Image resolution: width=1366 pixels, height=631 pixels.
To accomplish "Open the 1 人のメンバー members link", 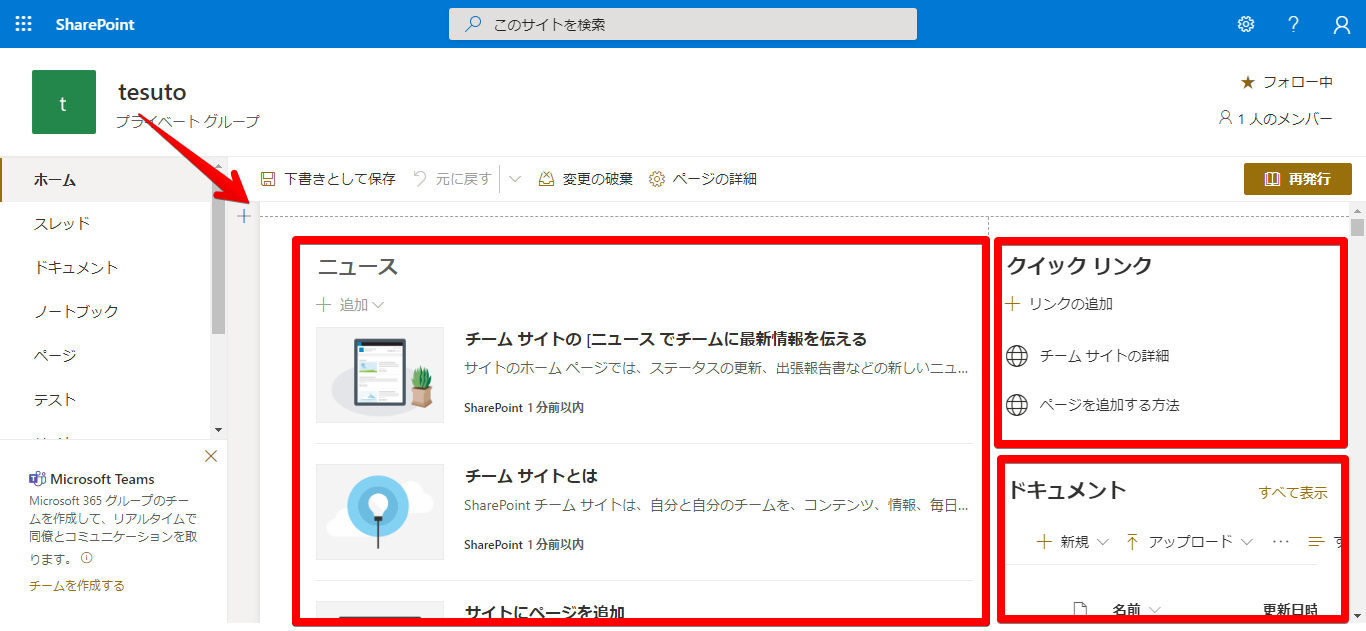I will 1275,119.
